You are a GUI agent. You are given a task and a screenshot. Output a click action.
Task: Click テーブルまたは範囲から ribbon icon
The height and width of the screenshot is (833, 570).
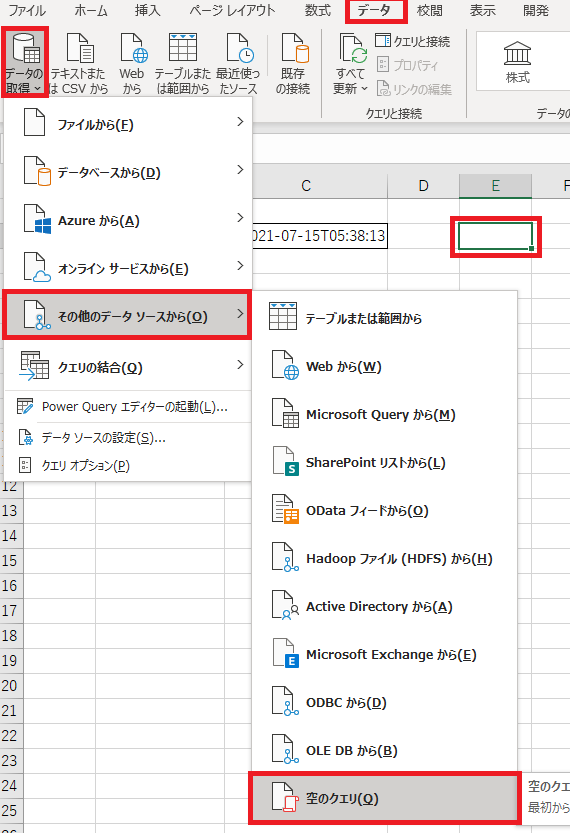point(182,64)
